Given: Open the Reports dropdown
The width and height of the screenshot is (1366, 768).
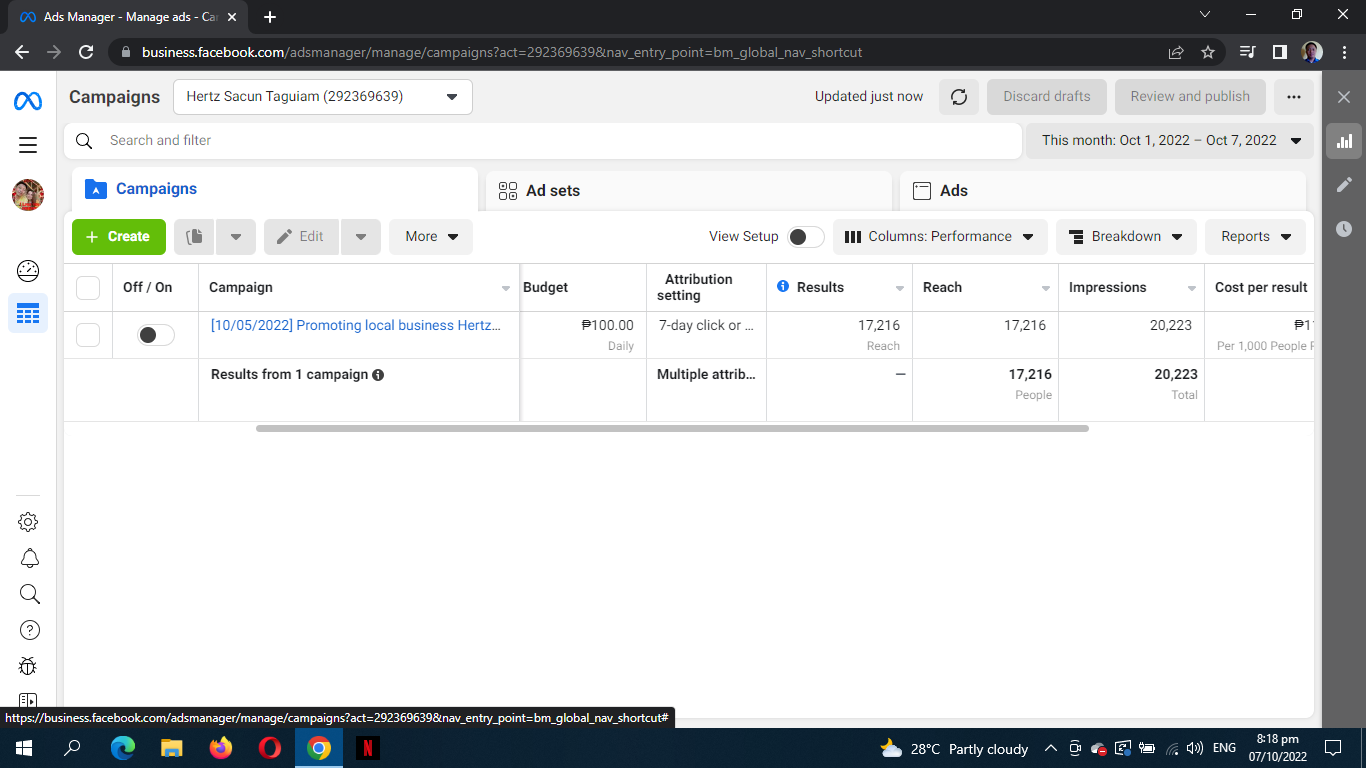Looking at the screenshot, I should pos(1255,237).
